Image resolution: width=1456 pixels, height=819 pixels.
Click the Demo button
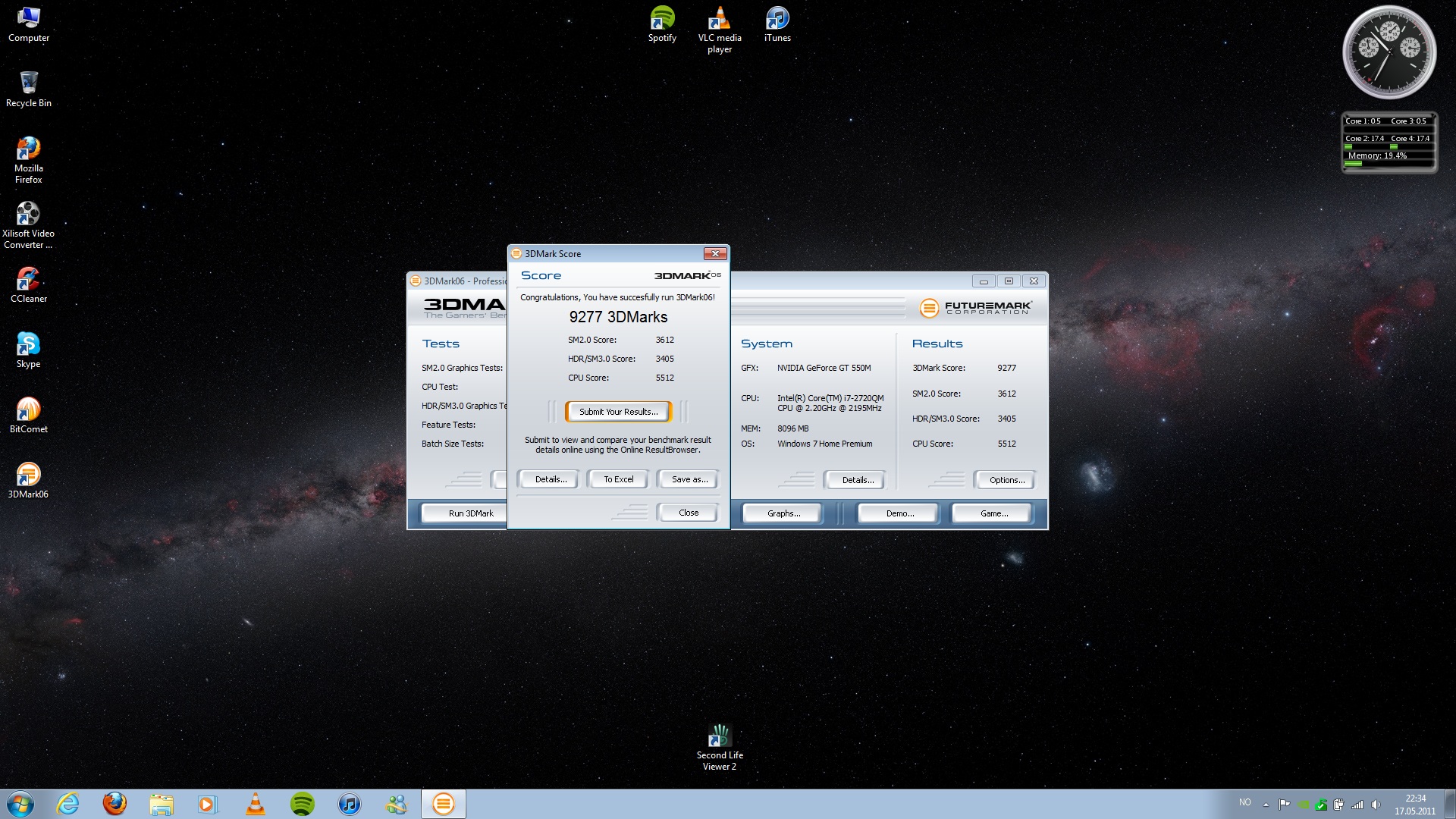coord(900,513)
